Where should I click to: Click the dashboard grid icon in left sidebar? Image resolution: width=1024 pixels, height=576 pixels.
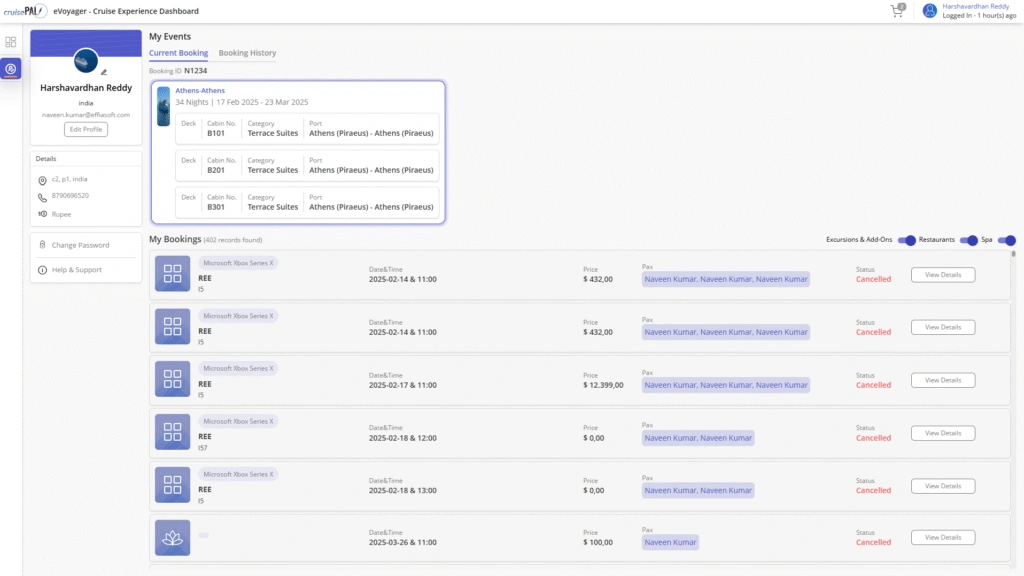tap(11, 42)
